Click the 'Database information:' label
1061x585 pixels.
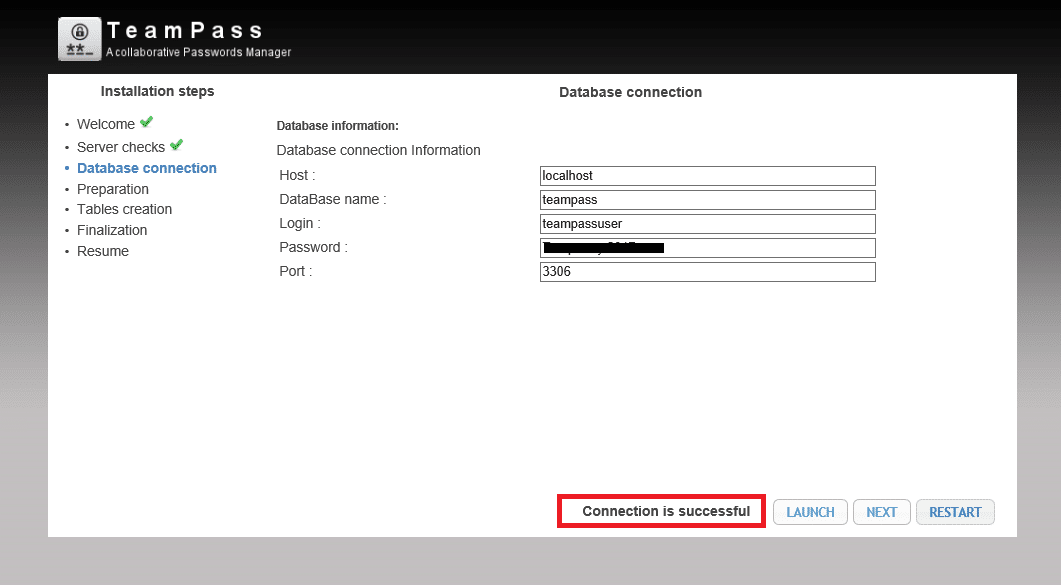[338, 126]
